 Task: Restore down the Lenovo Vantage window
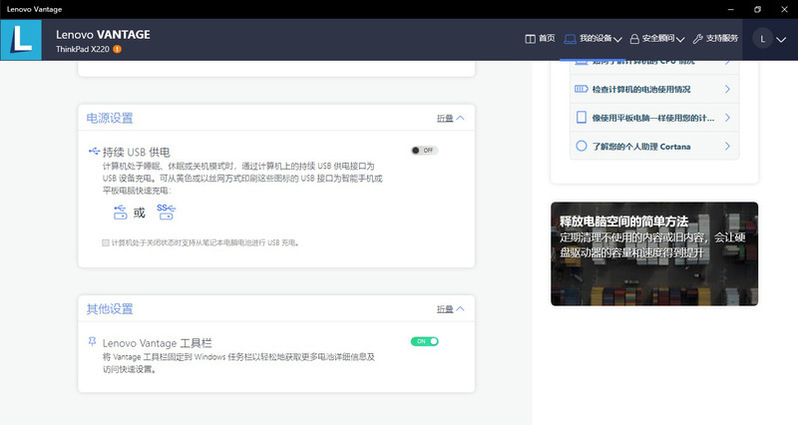point(757,9)
